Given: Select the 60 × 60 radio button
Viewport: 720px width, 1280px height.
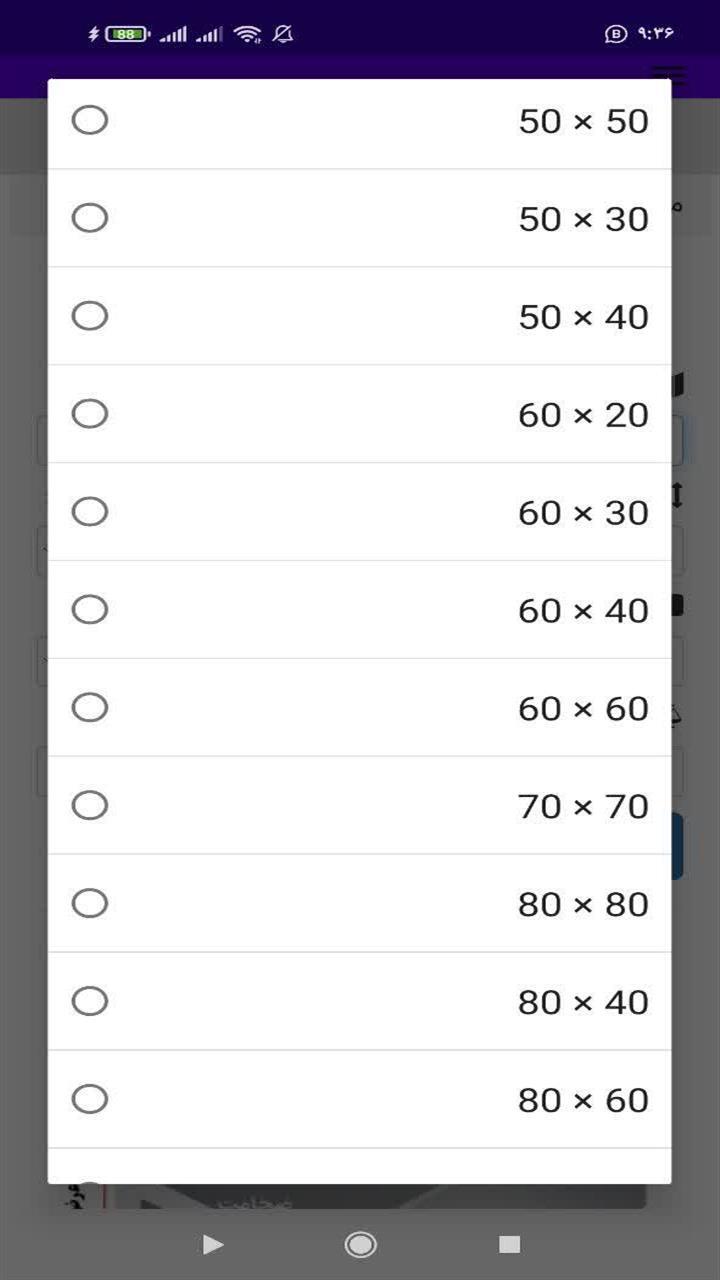Looking at the screenshot, I should pos(90,708).
